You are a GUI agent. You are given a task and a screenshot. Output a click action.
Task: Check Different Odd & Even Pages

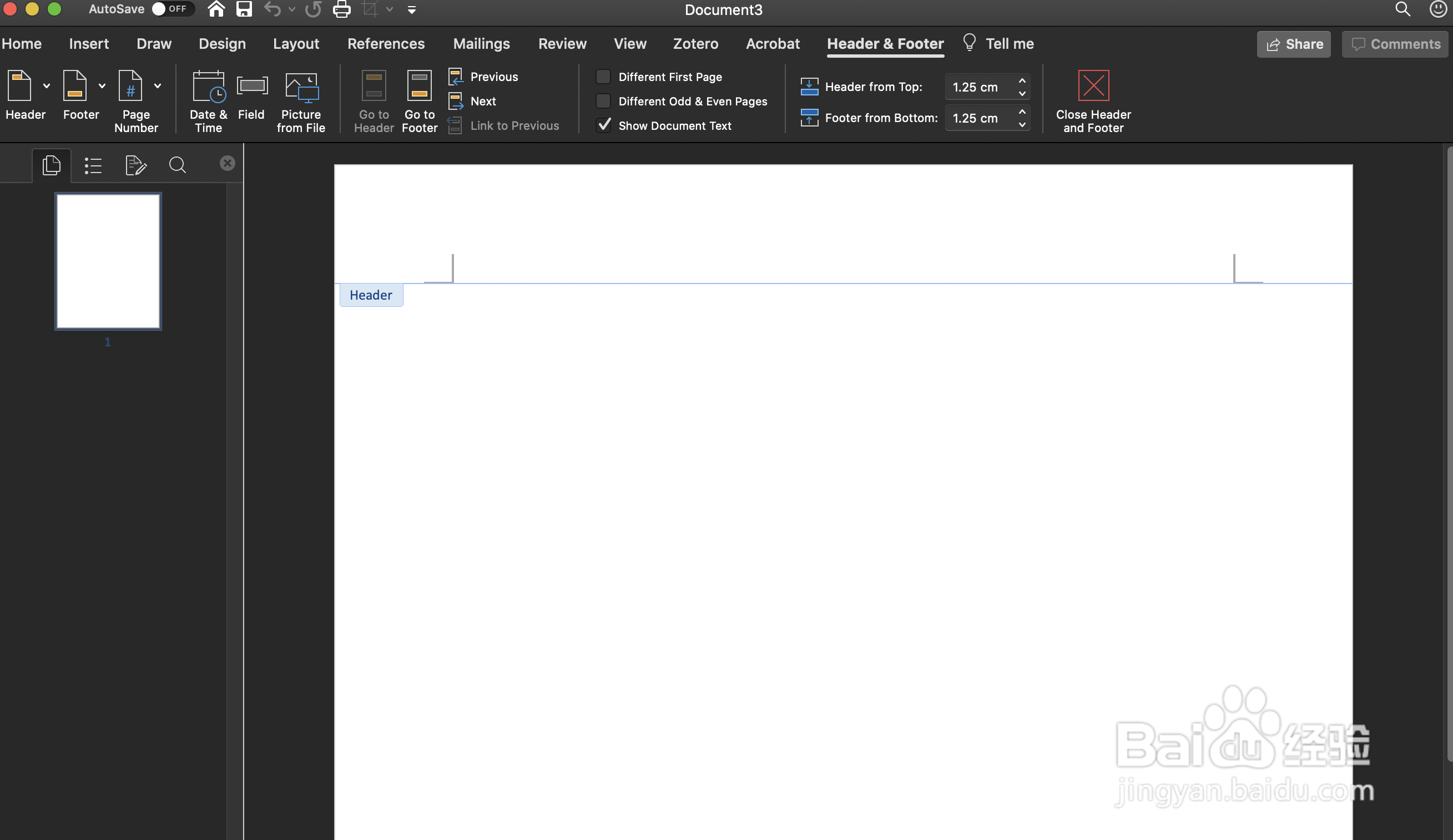click(x=603, y=102)
